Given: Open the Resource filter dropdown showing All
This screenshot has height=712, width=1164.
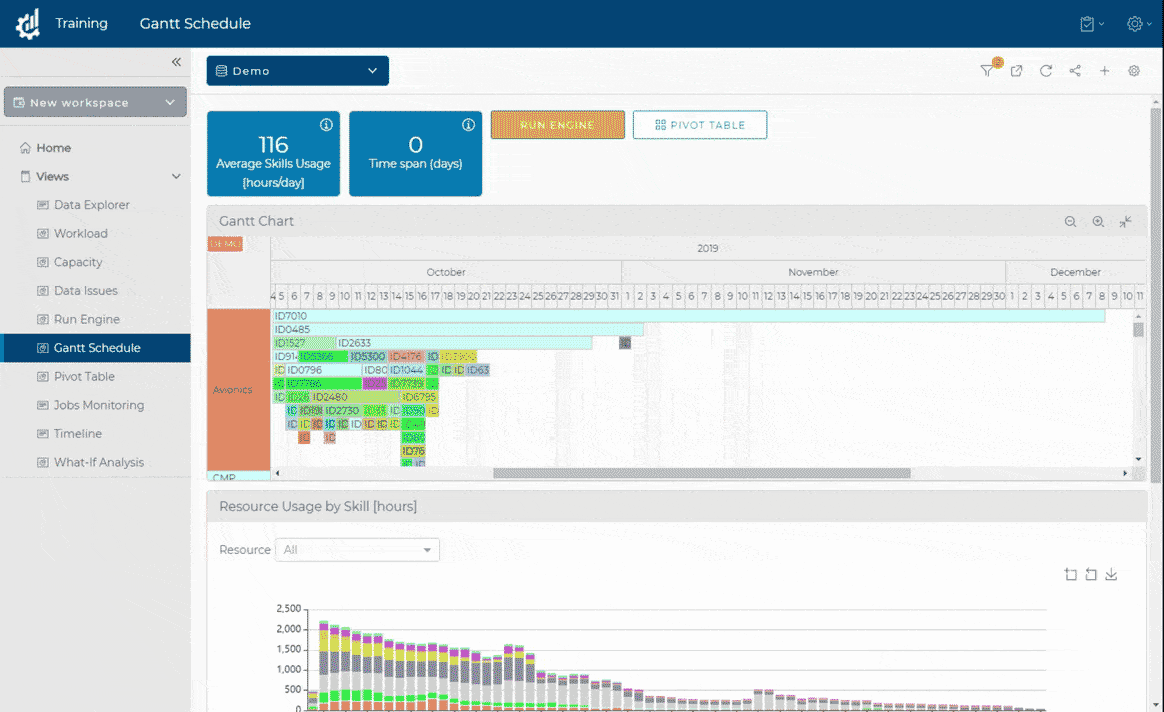Looking at the screenshot, I should click(357, 549).
